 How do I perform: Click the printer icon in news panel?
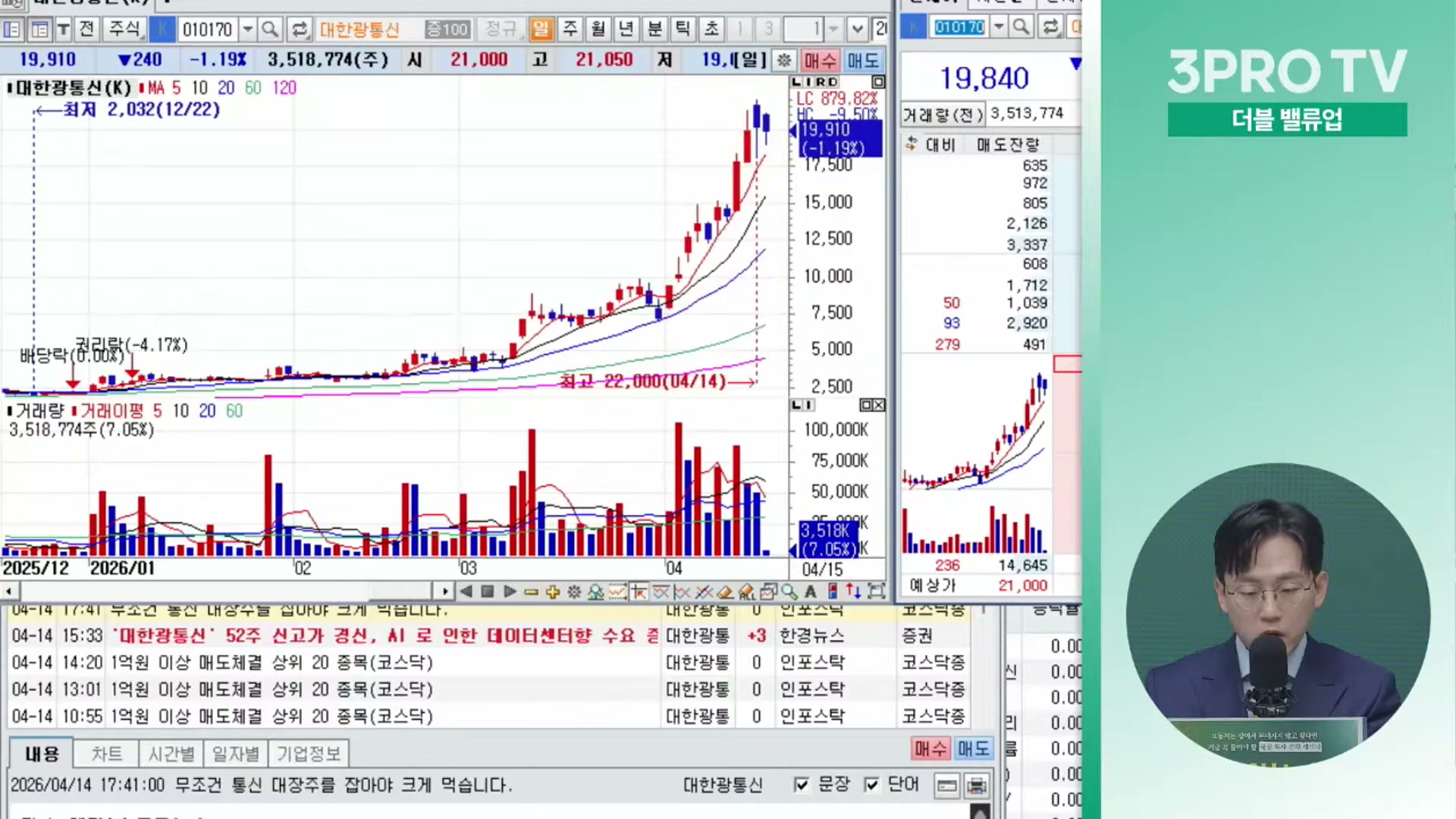pyautogui.click(x=977, y=786)
